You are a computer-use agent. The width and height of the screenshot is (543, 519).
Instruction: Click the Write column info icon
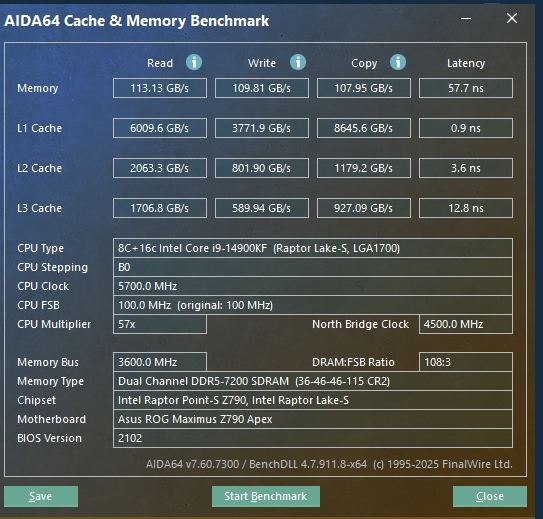coord(298,63)
